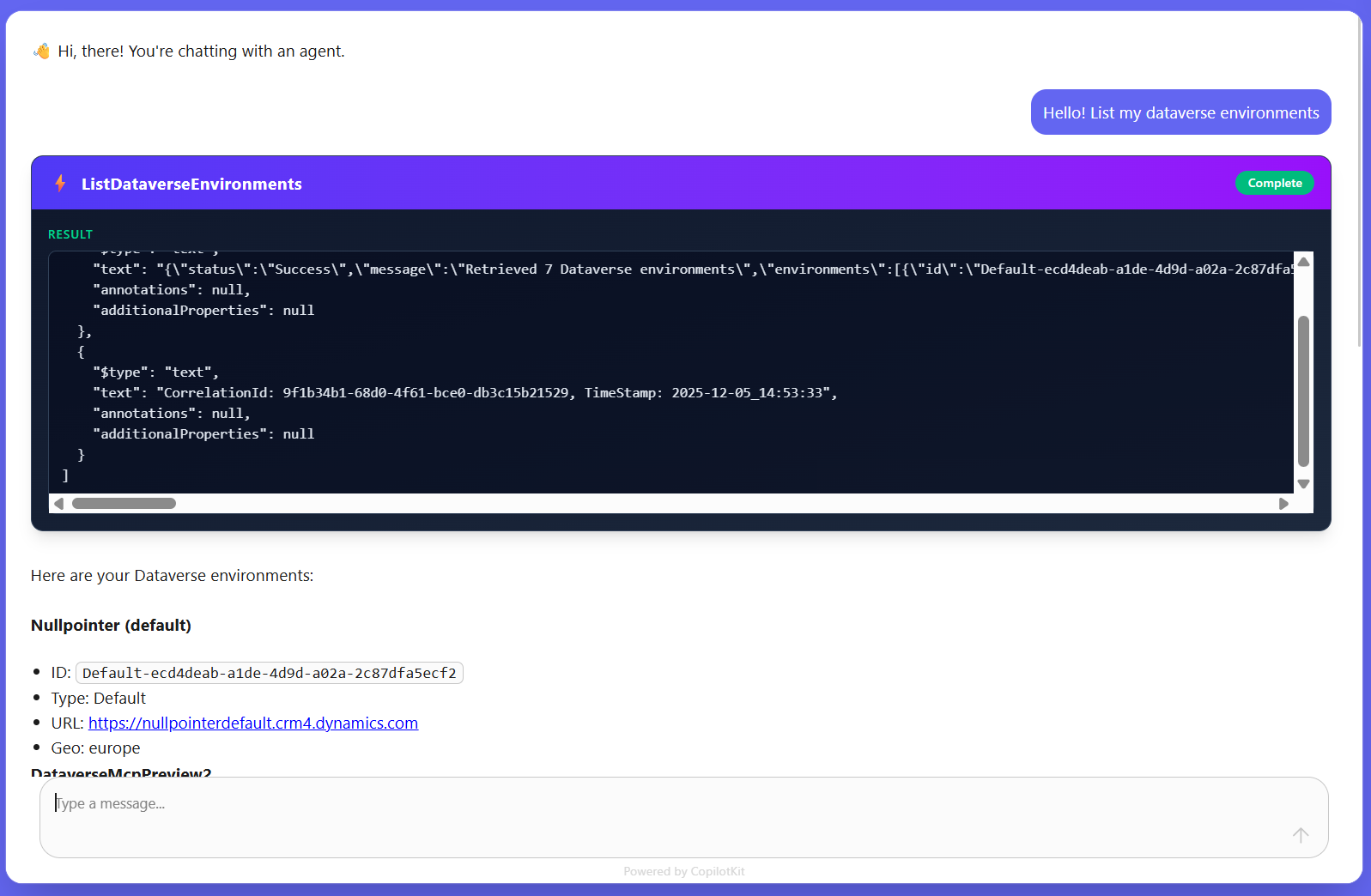Image resolution: width=1371 pixels, height=896 pixels.
Task: Click the ListDataverseEnvironments tool header title
Action: 191,184
